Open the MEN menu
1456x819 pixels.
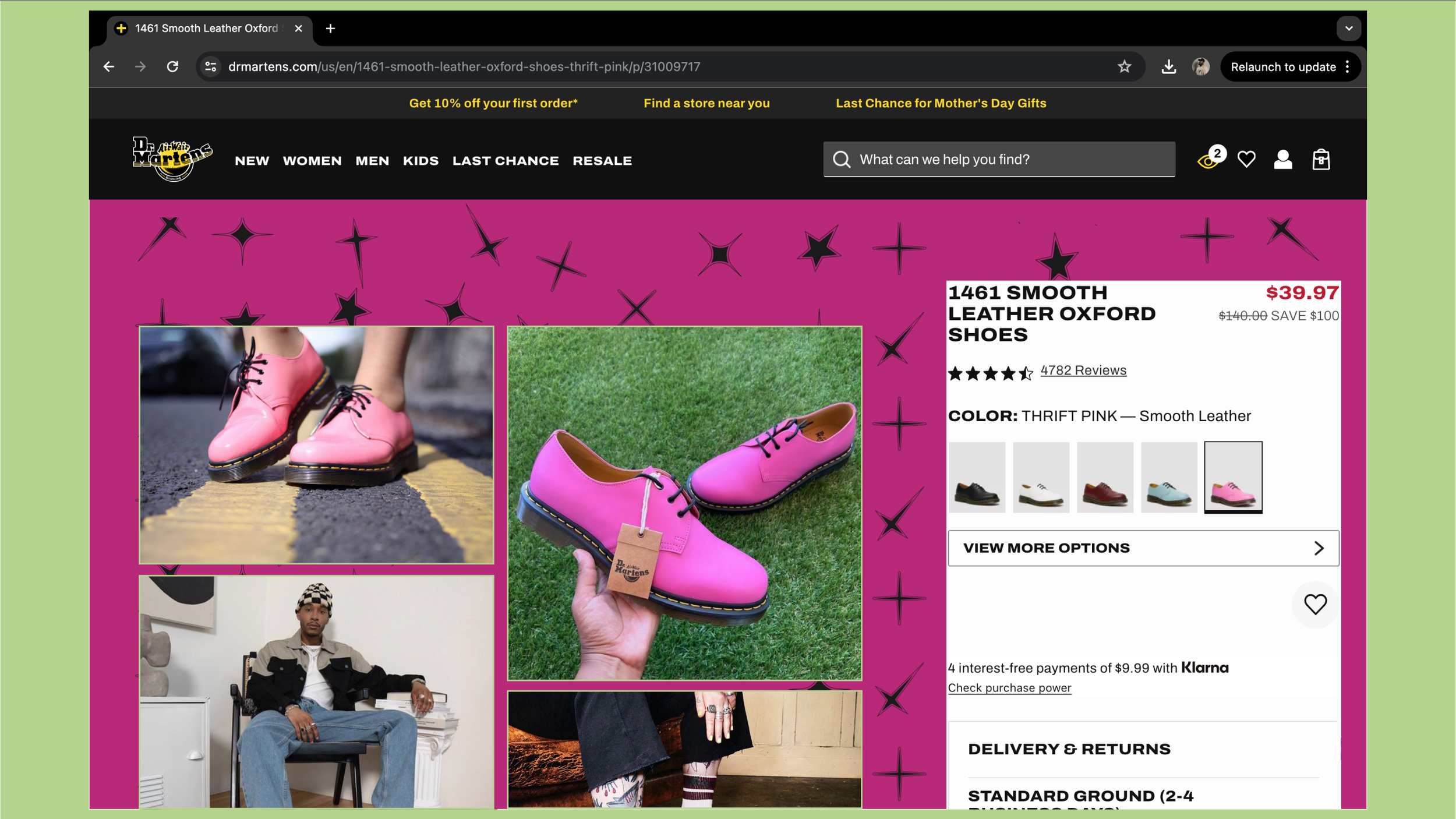click(x=373, y=161)
